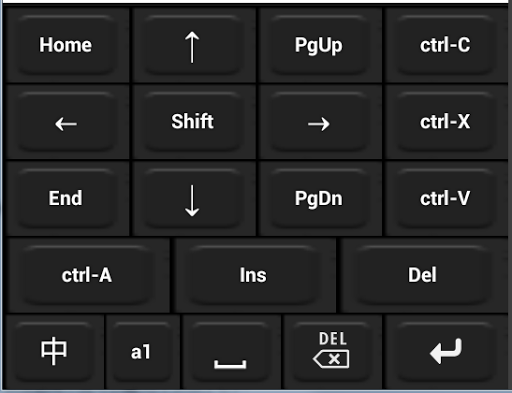Toggle the Shift key

[192, 122]
